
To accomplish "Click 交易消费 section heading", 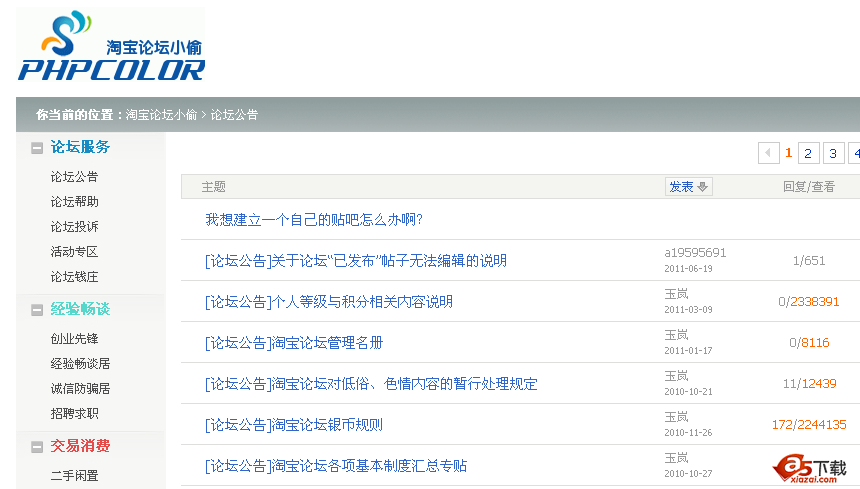I will click(80, 446).
